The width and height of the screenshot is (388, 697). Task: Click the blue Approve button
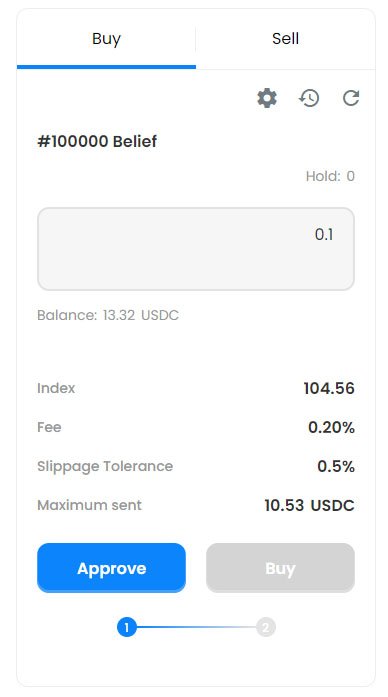(x=111, y=568)
